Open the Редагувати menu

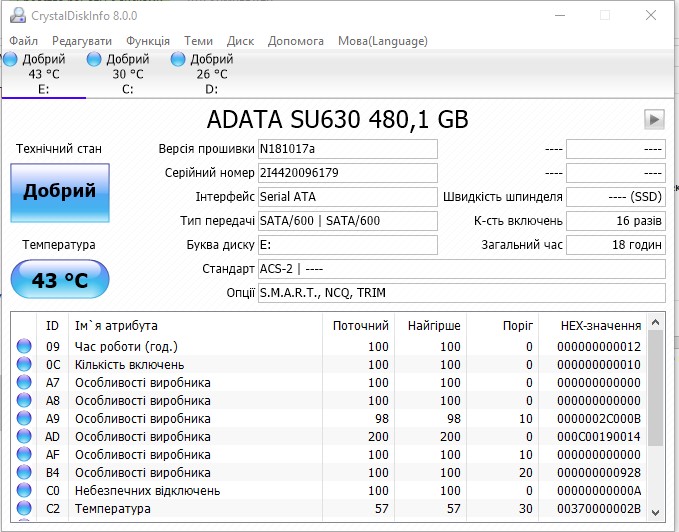(x=82, y=41)
